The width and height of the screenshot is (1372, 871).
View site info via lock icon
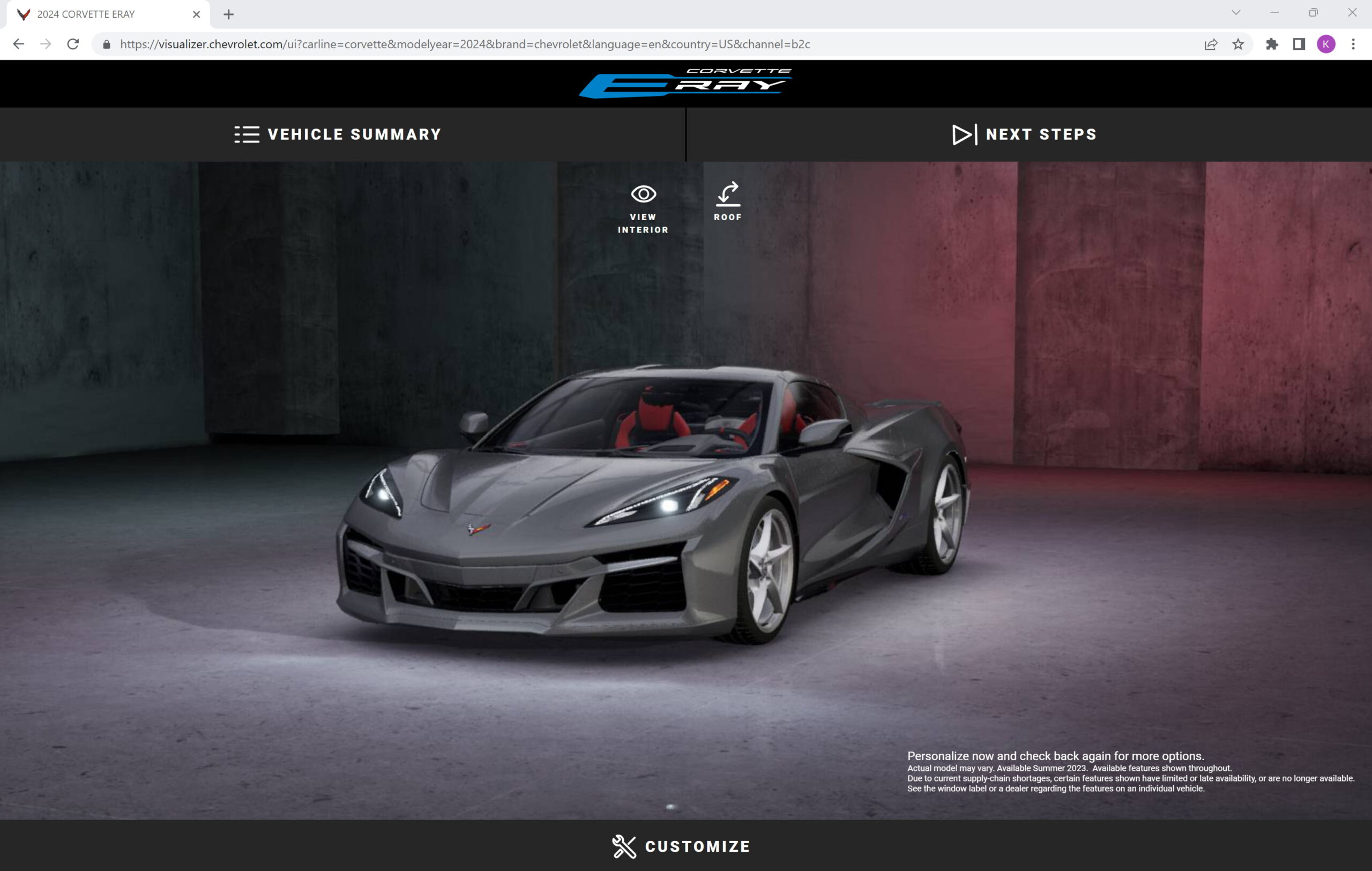tap(107, 44)
